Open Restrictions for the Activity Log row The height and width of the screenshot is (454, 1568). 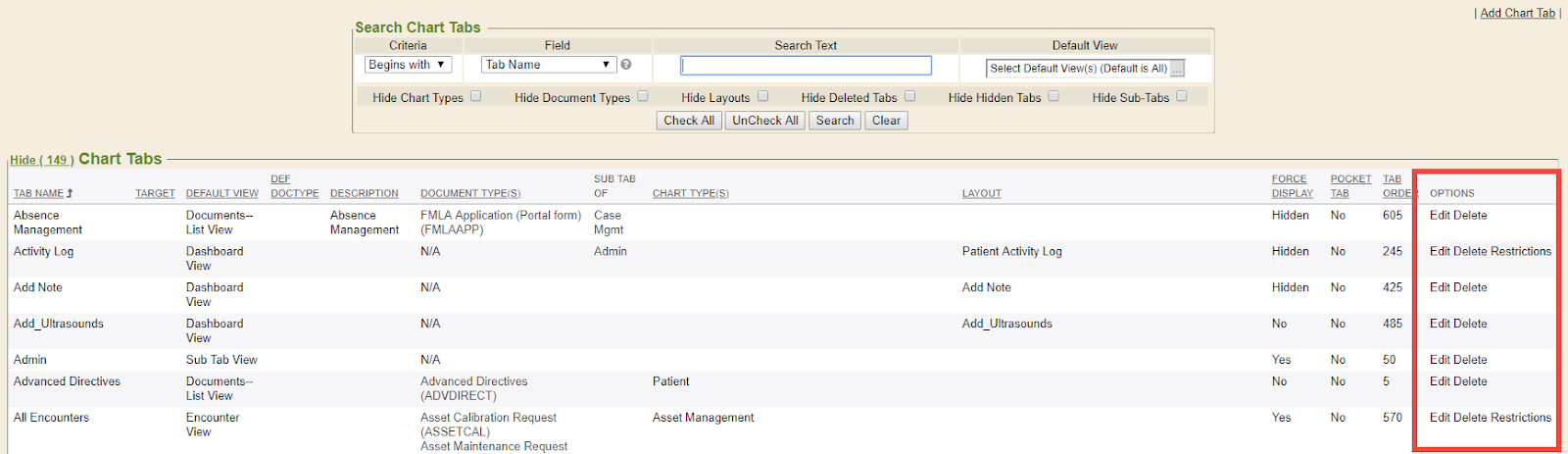(x=1521, y=251)
